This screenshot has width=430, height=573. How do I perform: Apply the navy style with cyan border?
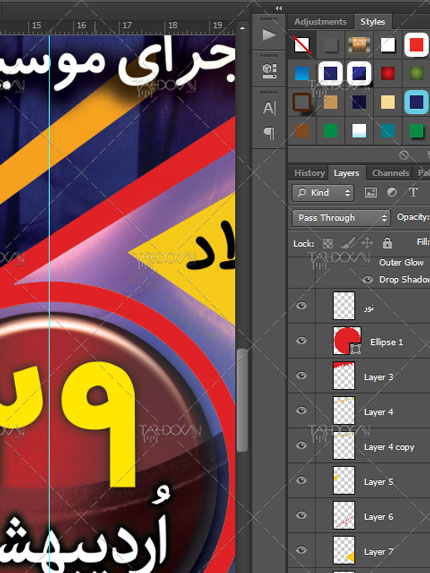416,102
